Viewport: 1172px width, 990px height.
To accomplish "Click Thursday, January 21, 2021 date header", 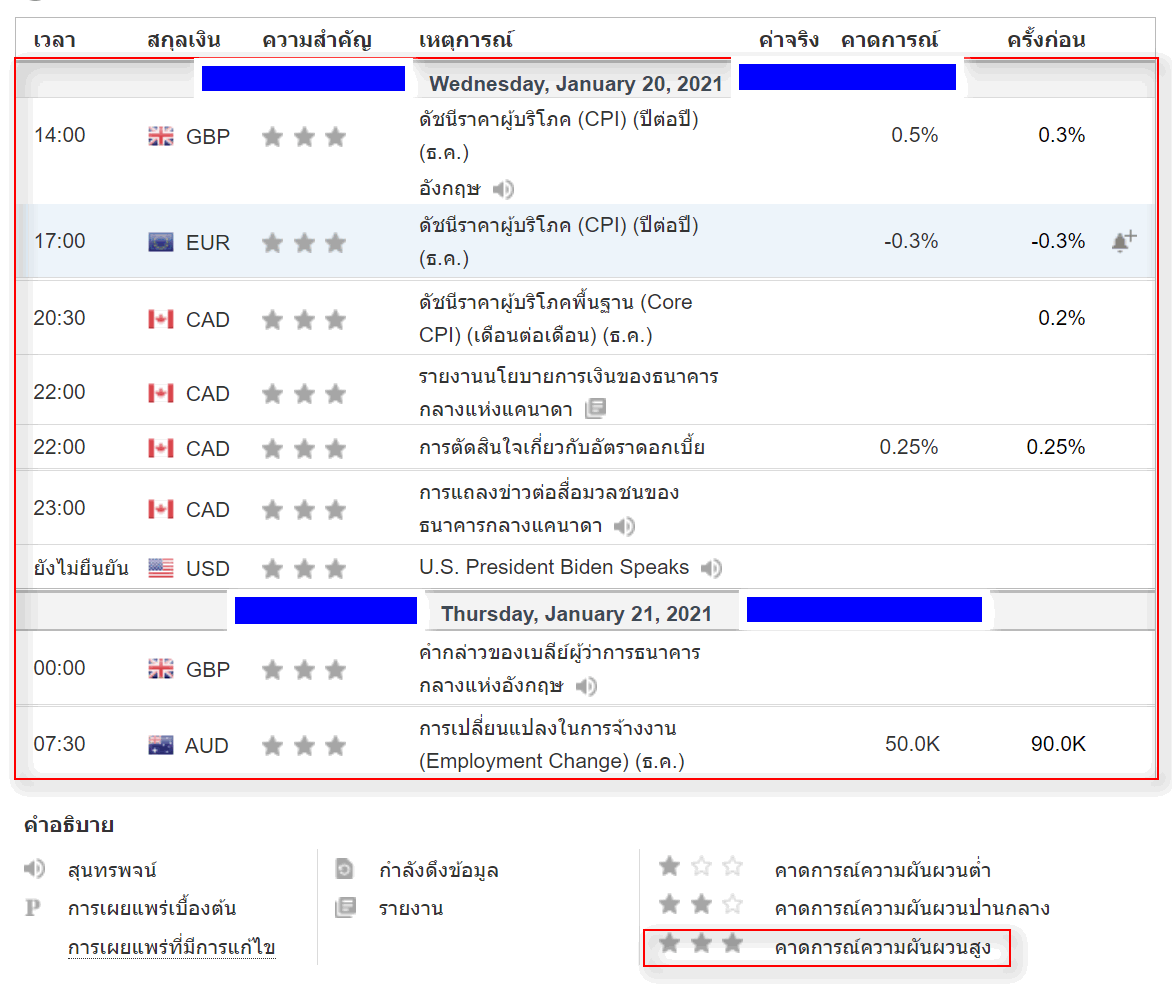I will (x=576, y=613).
